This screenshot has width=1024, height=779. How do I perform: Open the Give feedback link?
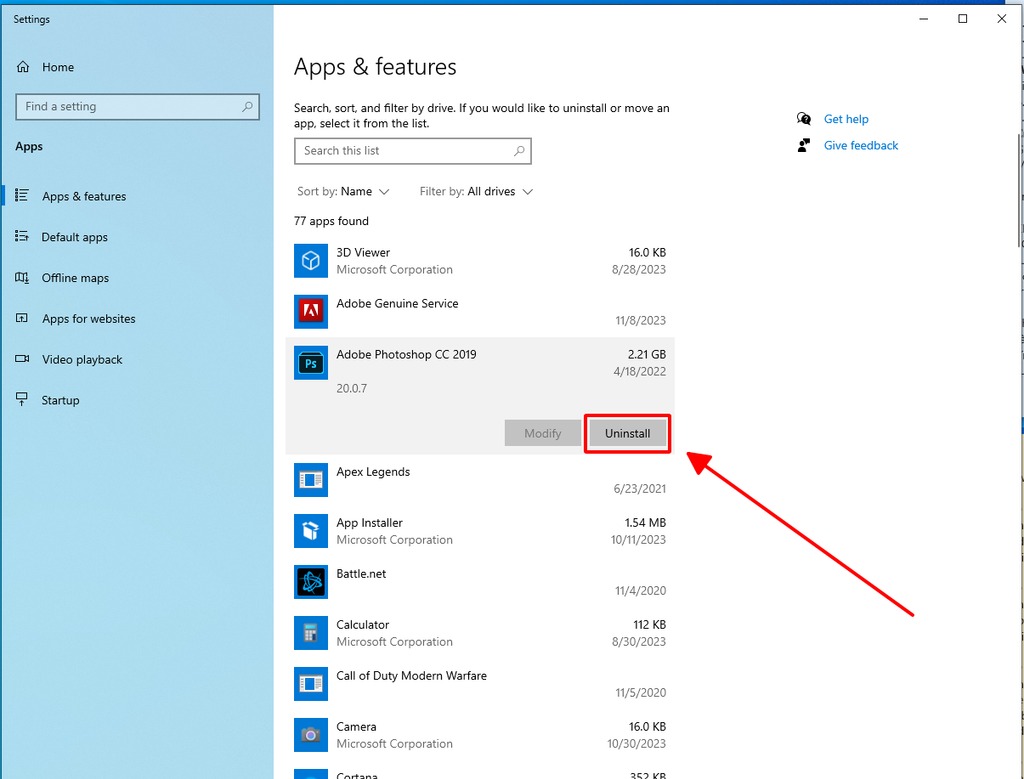[x=861, y=145]
